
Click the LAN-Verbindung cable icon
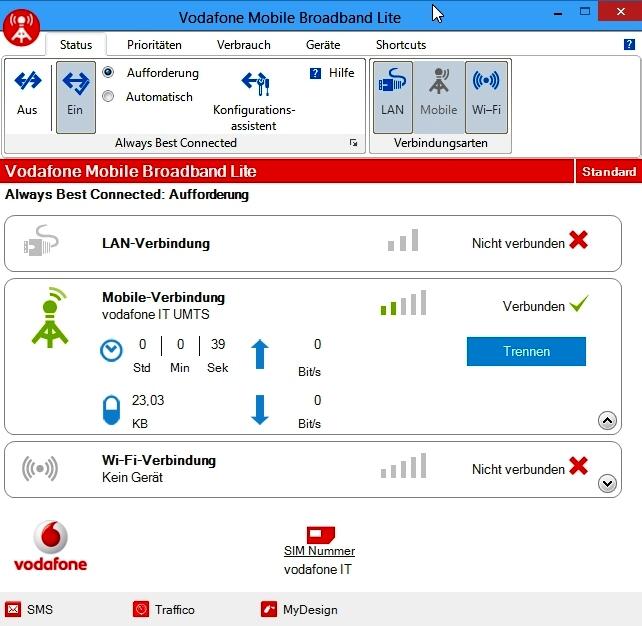click(41, 240)
